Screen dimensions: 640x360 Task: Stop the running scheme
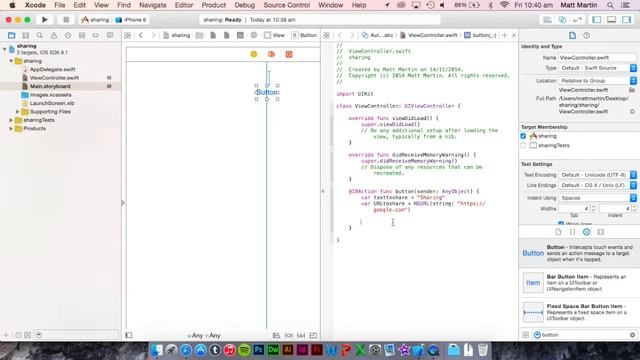click(66, 20)
